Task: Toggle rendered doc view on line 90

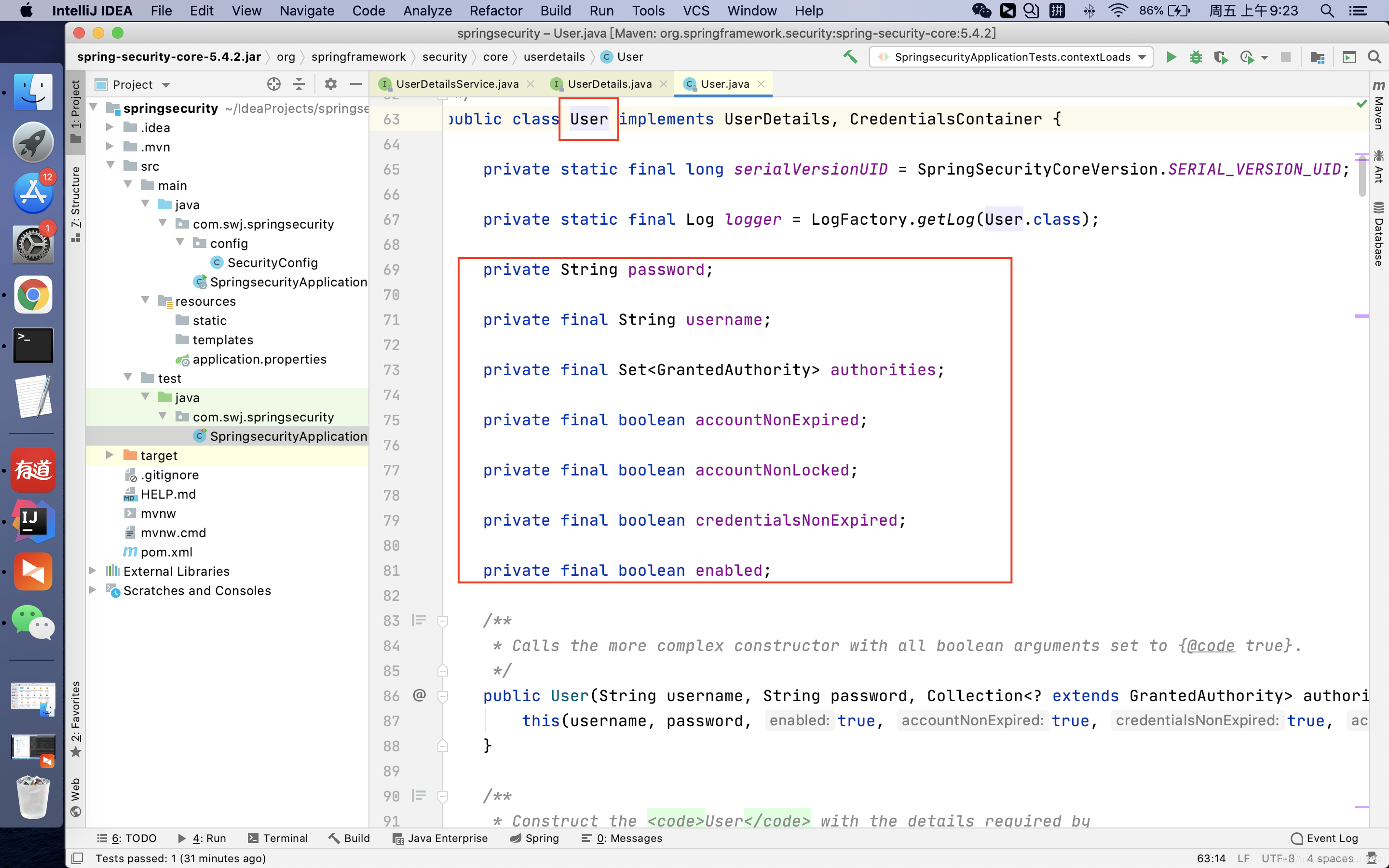Action: click(x=419, y=796)
